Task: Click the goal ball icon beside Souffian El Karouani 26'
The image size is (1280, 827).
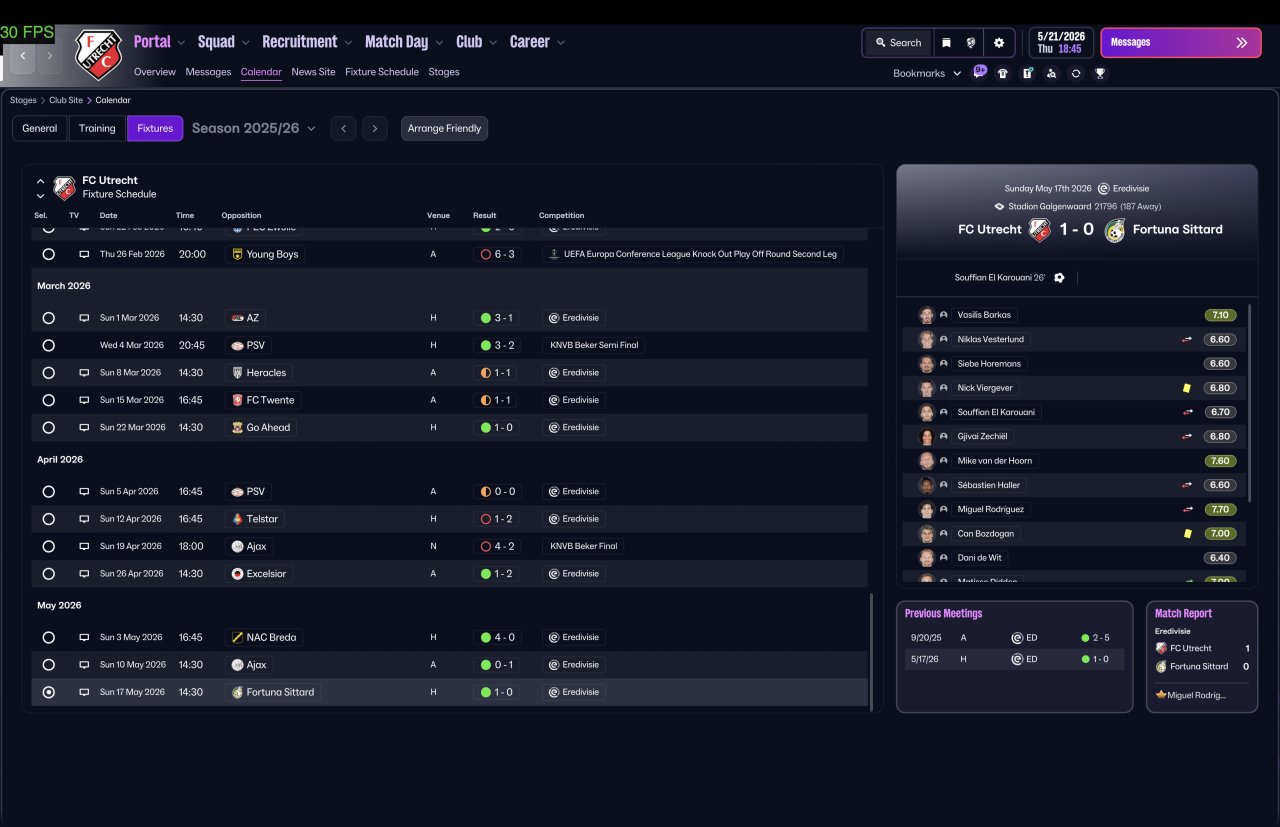Action: pyautogui.click(x=1059, y=278)
